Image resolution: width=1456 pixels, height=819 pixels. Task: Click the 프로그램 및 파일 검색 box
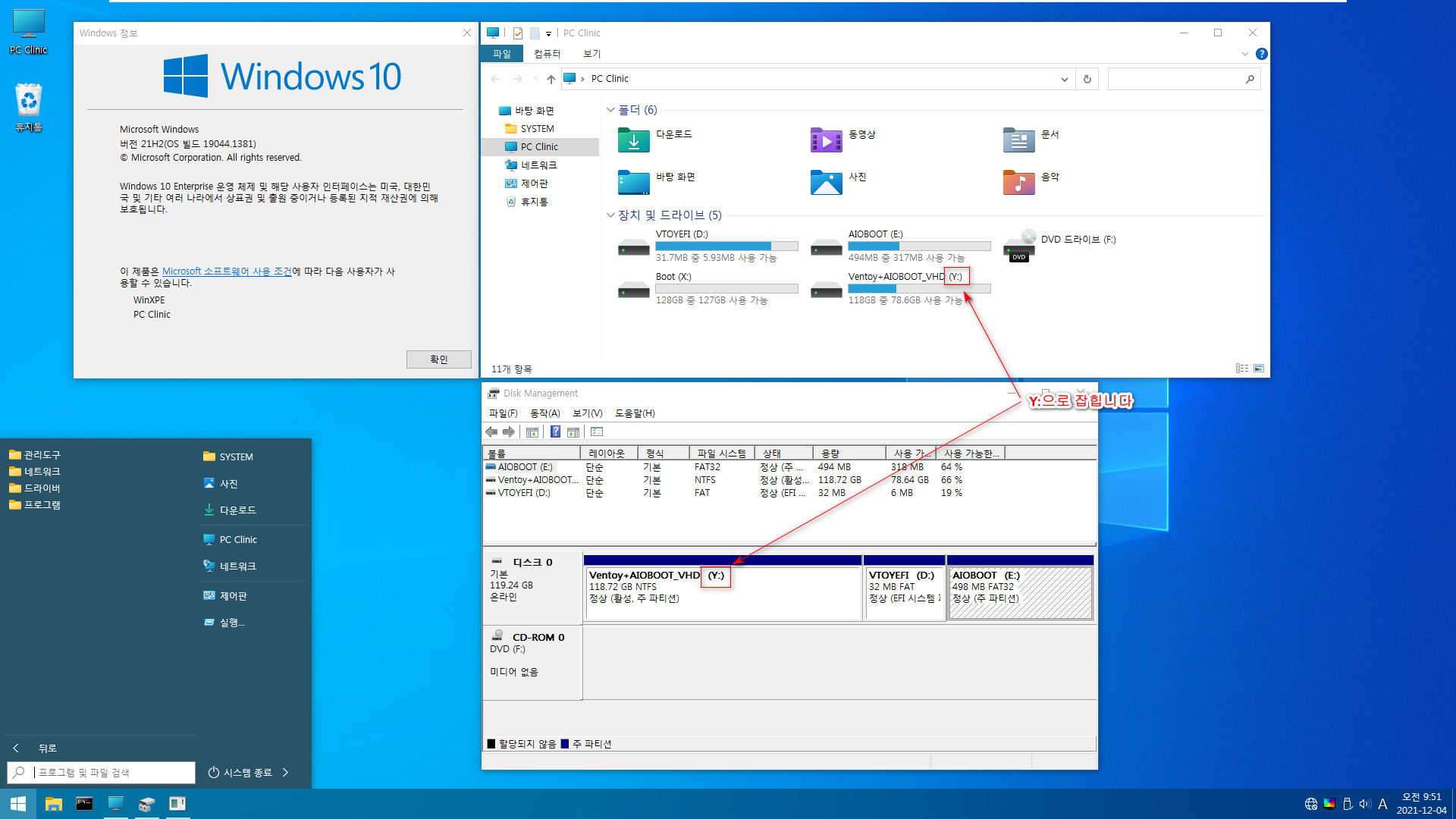tap(101, 772)
